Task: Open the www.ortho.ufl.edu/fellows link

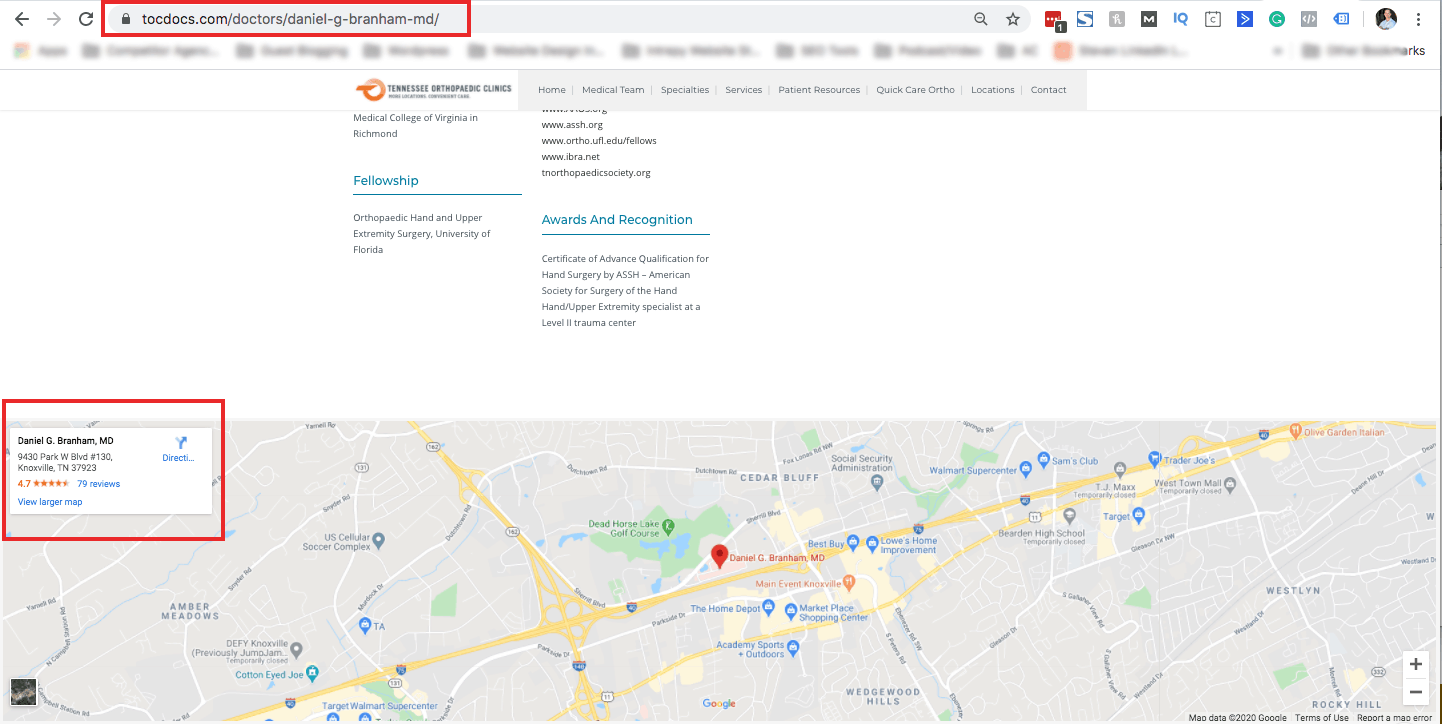Action: (x=599, y=141)
